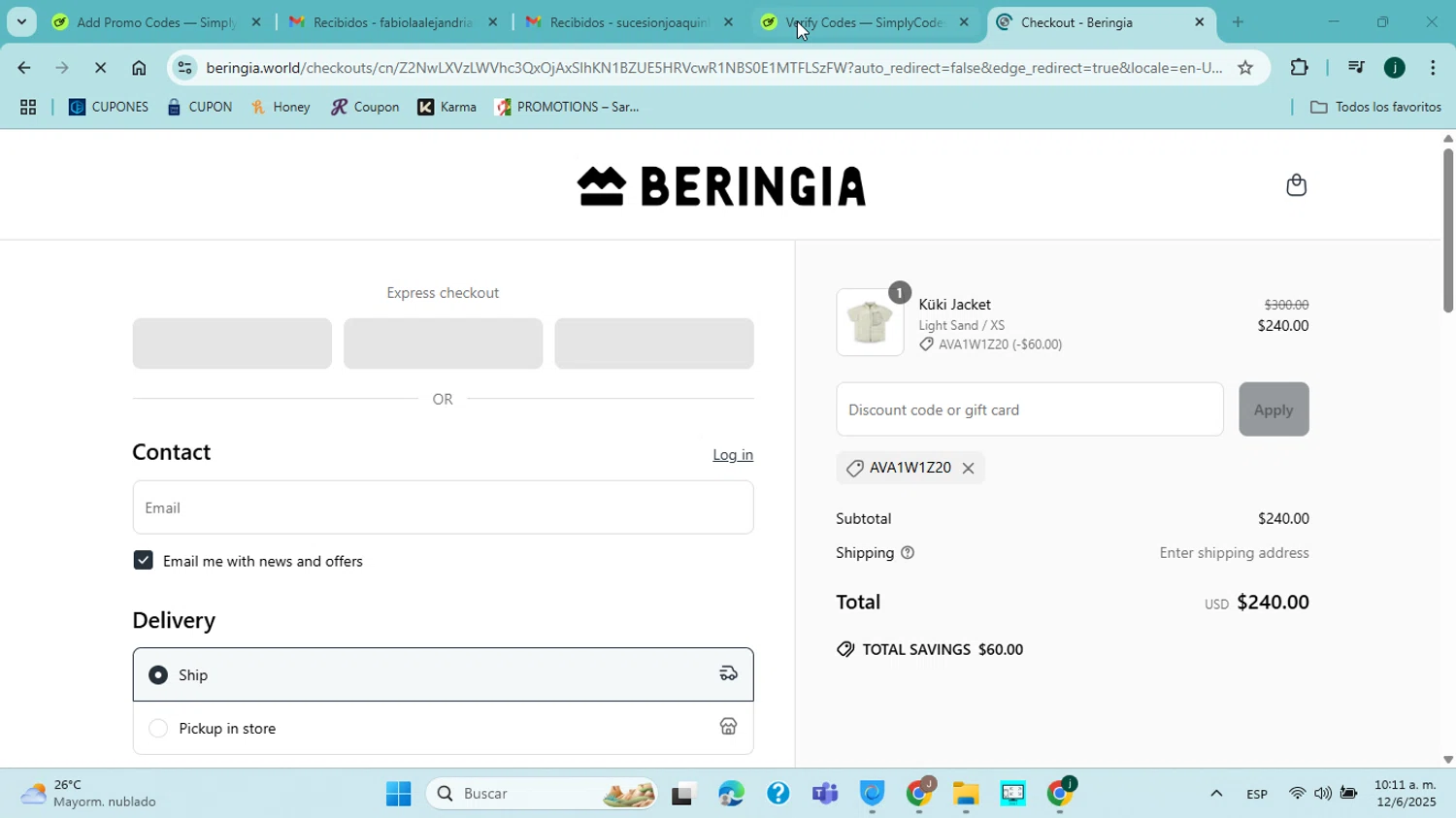The height and width of the screenshot is (818, 1456).
Task: Close the Add Promo Codes tab
Action: [x=256, y=22]
